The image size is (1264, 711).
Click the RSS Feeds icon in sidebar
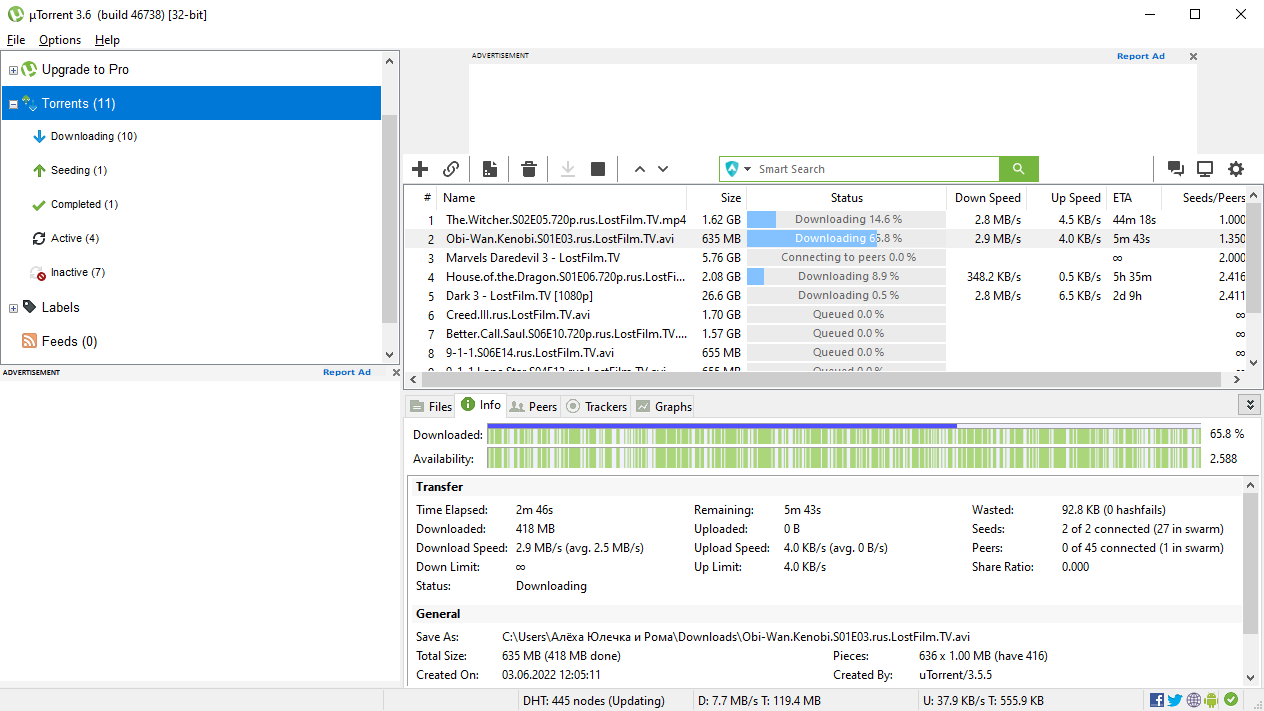30,341
